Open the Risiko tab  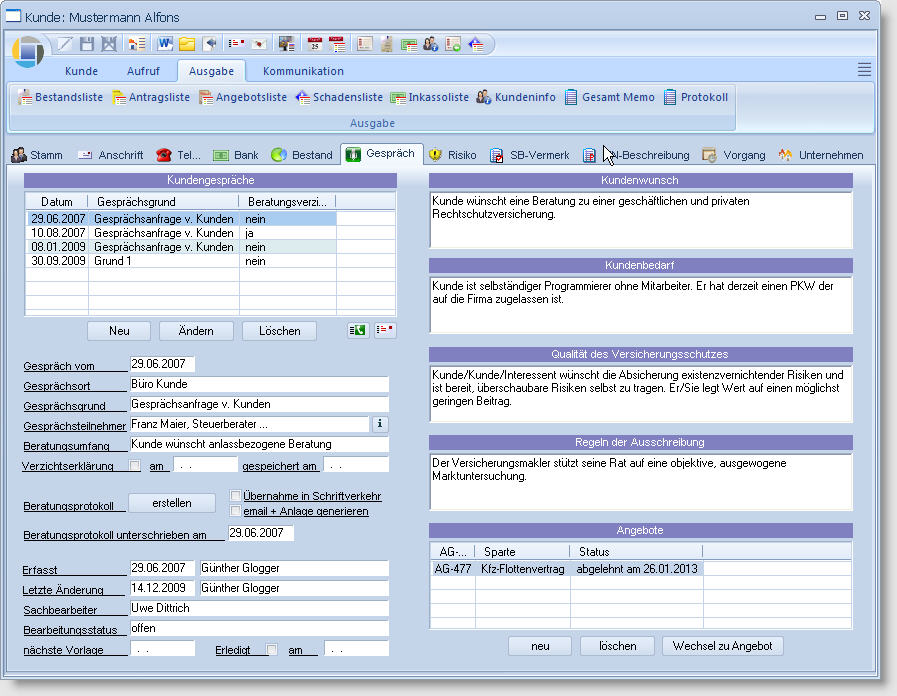(x=452, y=155)
